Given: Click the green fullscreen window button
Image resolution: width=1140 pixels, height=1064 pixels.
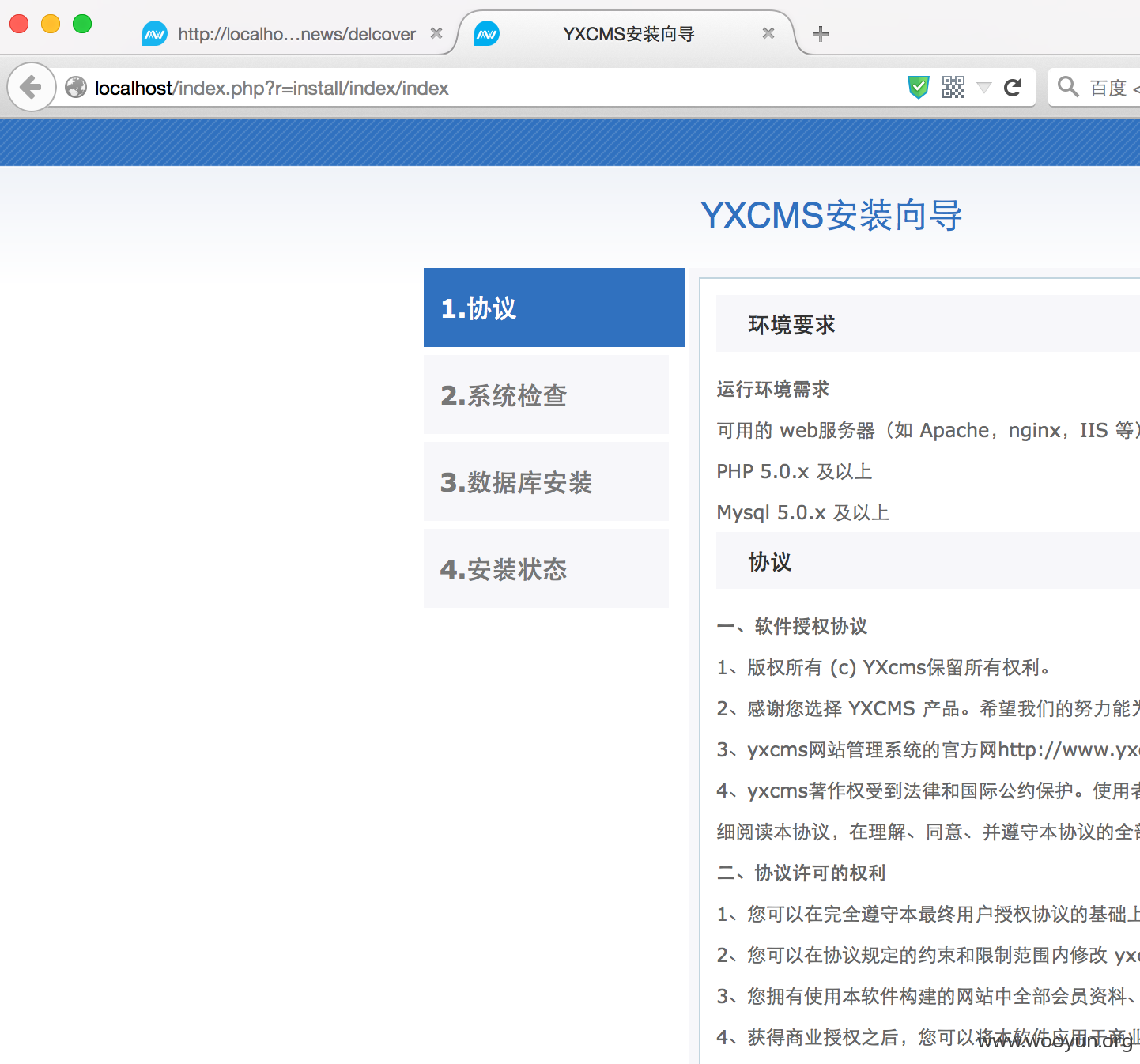Looking at the screenshot, I should (x=82, y=24).
